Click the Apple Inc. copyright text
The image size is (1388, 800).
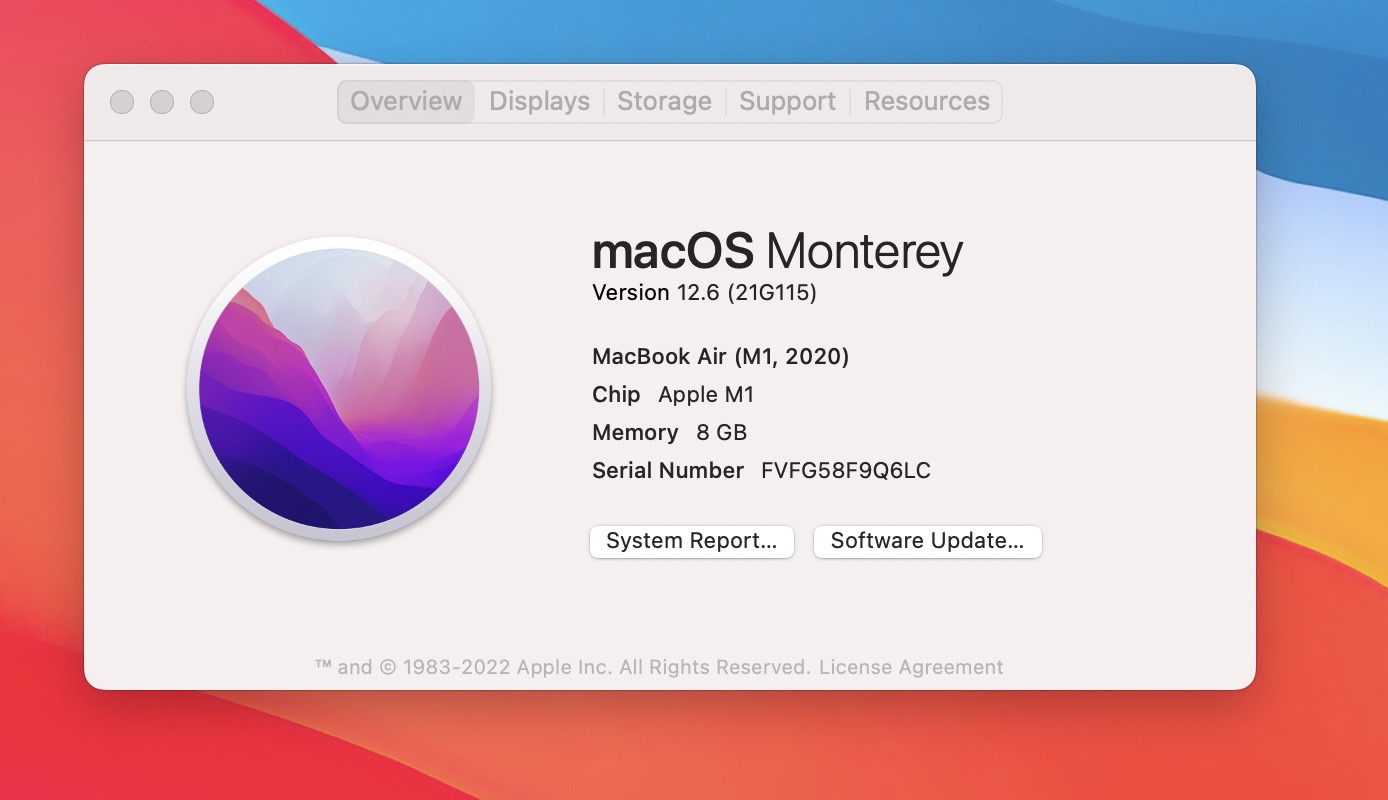click(x=562, y=667)
